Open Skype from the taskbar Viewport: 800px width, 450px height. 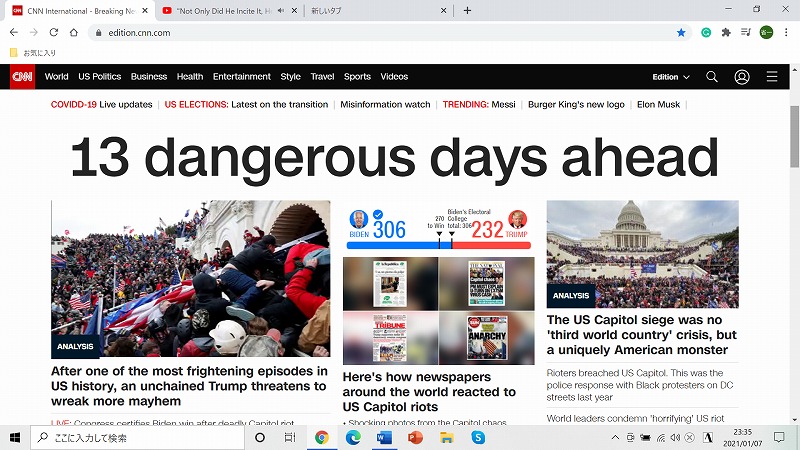pos(478,438)
